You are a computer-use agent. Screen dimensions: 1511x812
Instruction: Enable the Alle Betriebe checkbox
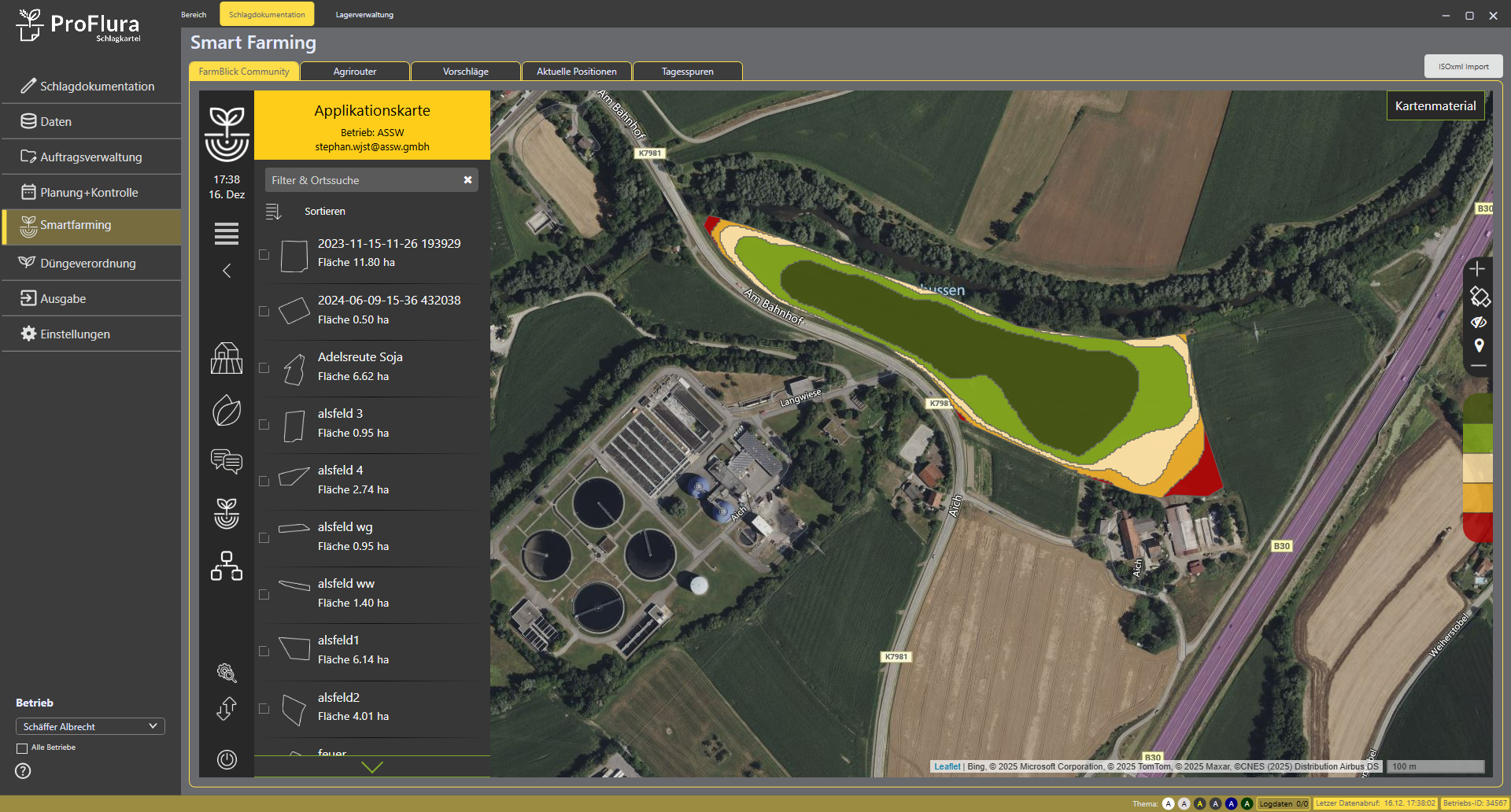coord(22,748)
